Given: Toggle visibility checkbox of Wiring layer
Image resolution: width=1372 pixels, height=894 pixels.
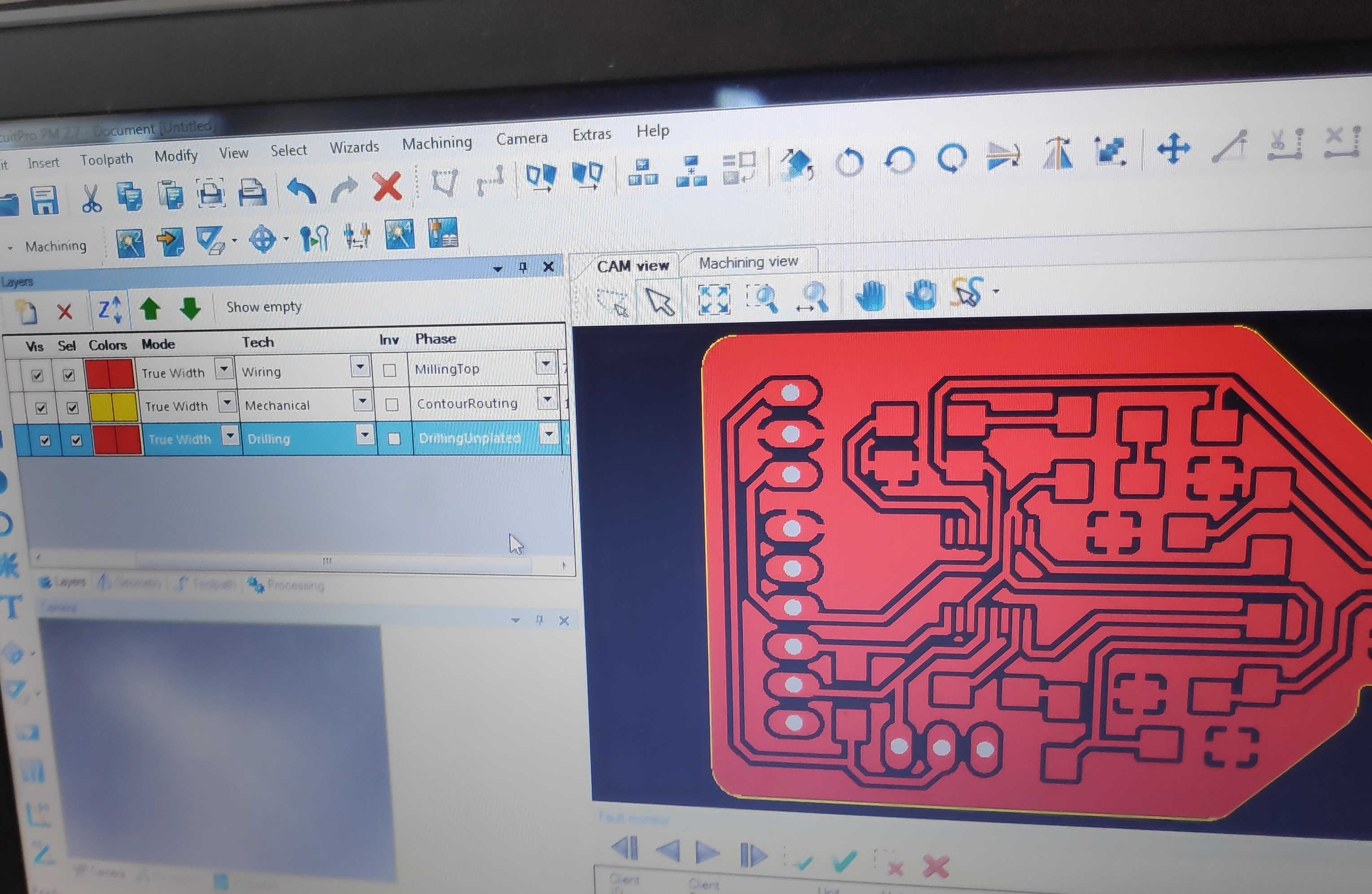Looking at the screenshot, I should click(x=37, y=376).
